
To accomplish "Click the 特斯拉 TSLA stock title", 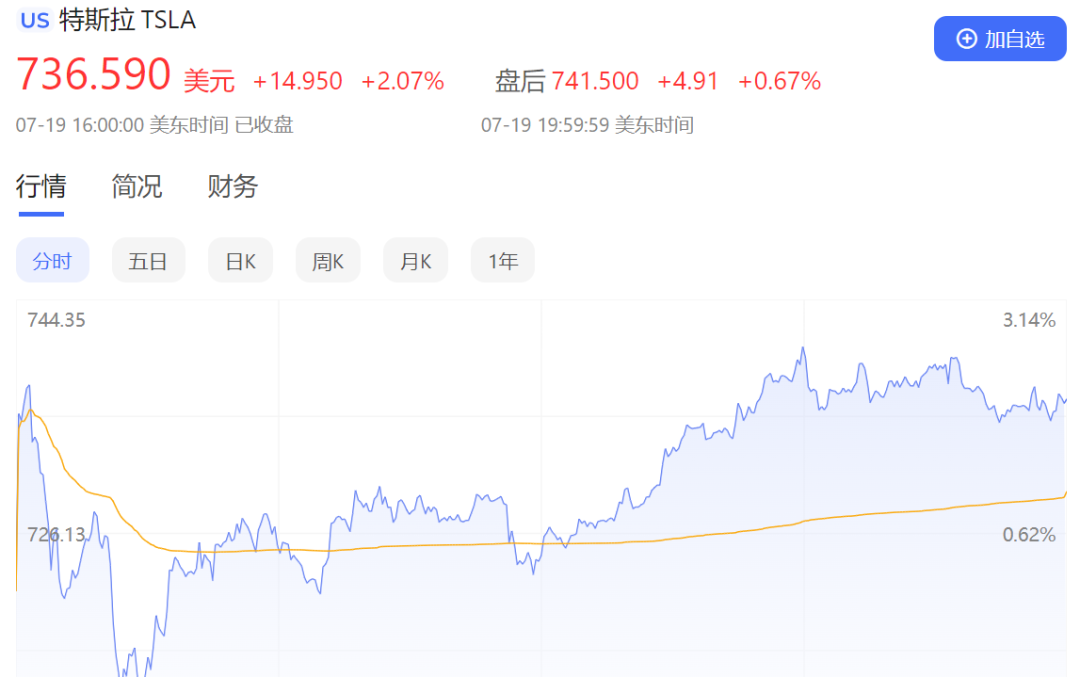I will tap(128, 20).
